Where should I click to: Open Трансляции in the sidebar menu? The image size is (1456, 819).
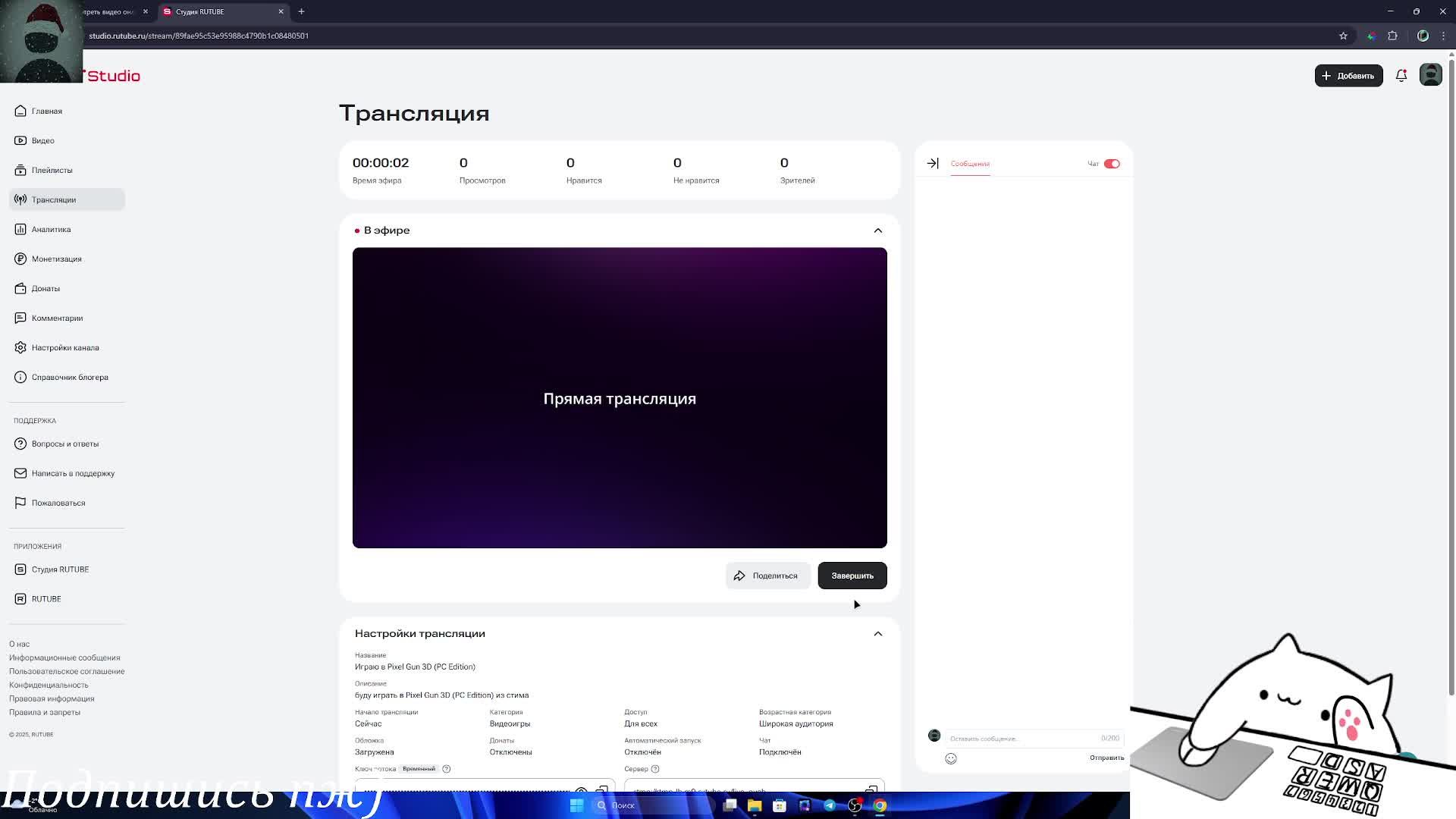54,199
